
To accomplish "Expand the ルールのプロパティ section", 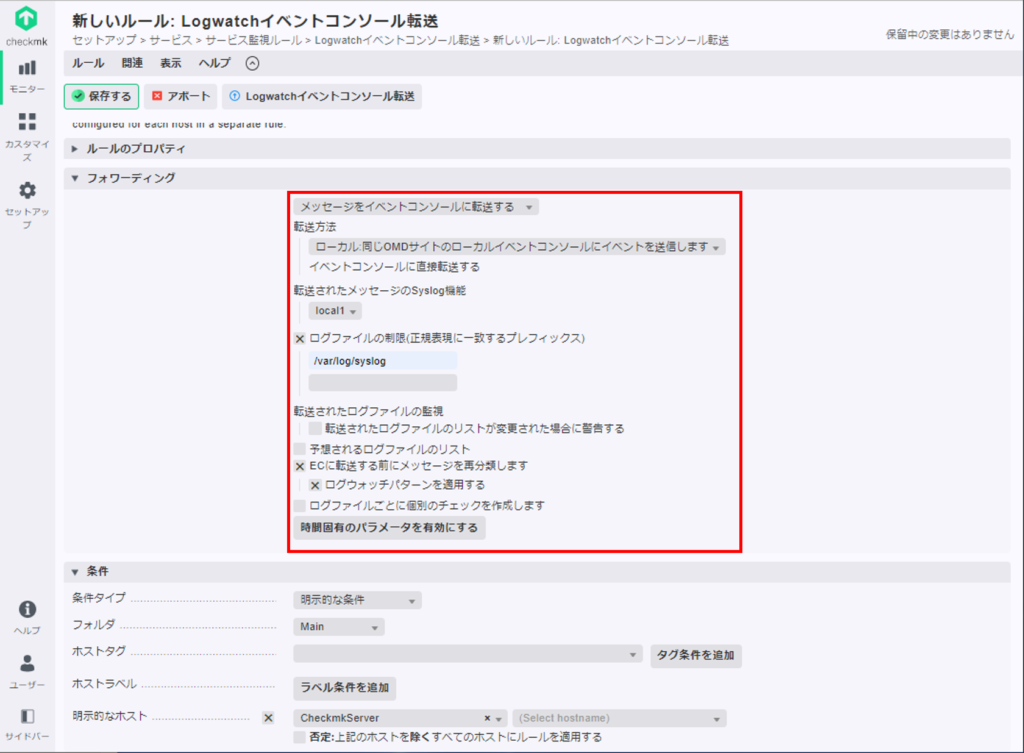I will (x=537, y=149).
